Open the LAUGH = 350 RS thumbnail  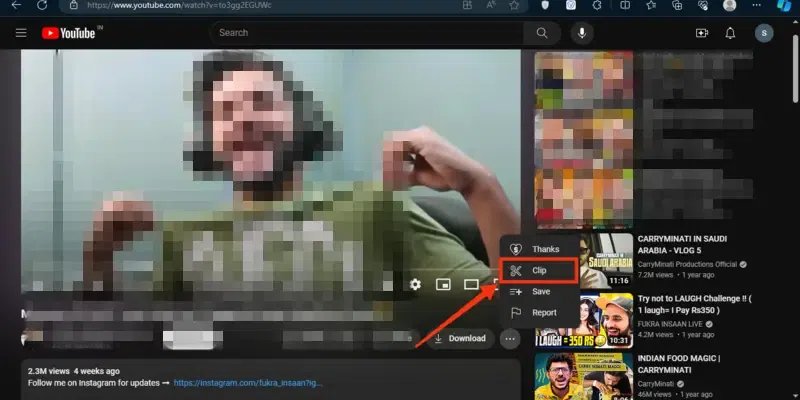(584, 320)
